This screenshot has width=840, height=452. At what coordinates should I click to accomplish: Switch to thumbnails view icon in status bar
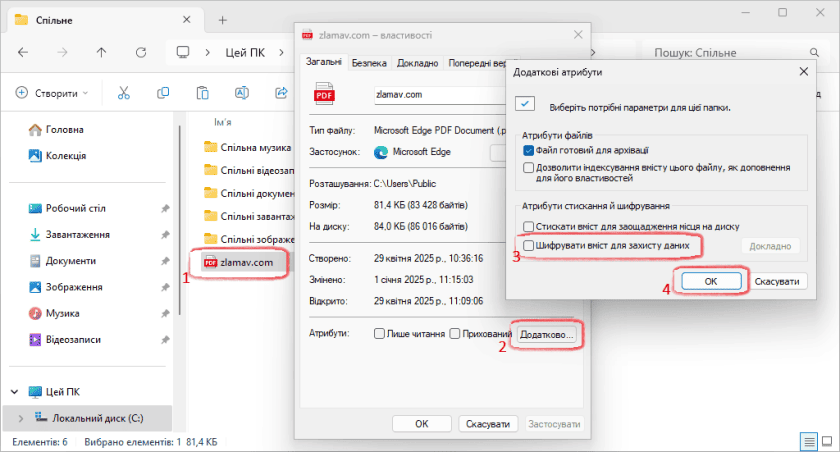826,441
